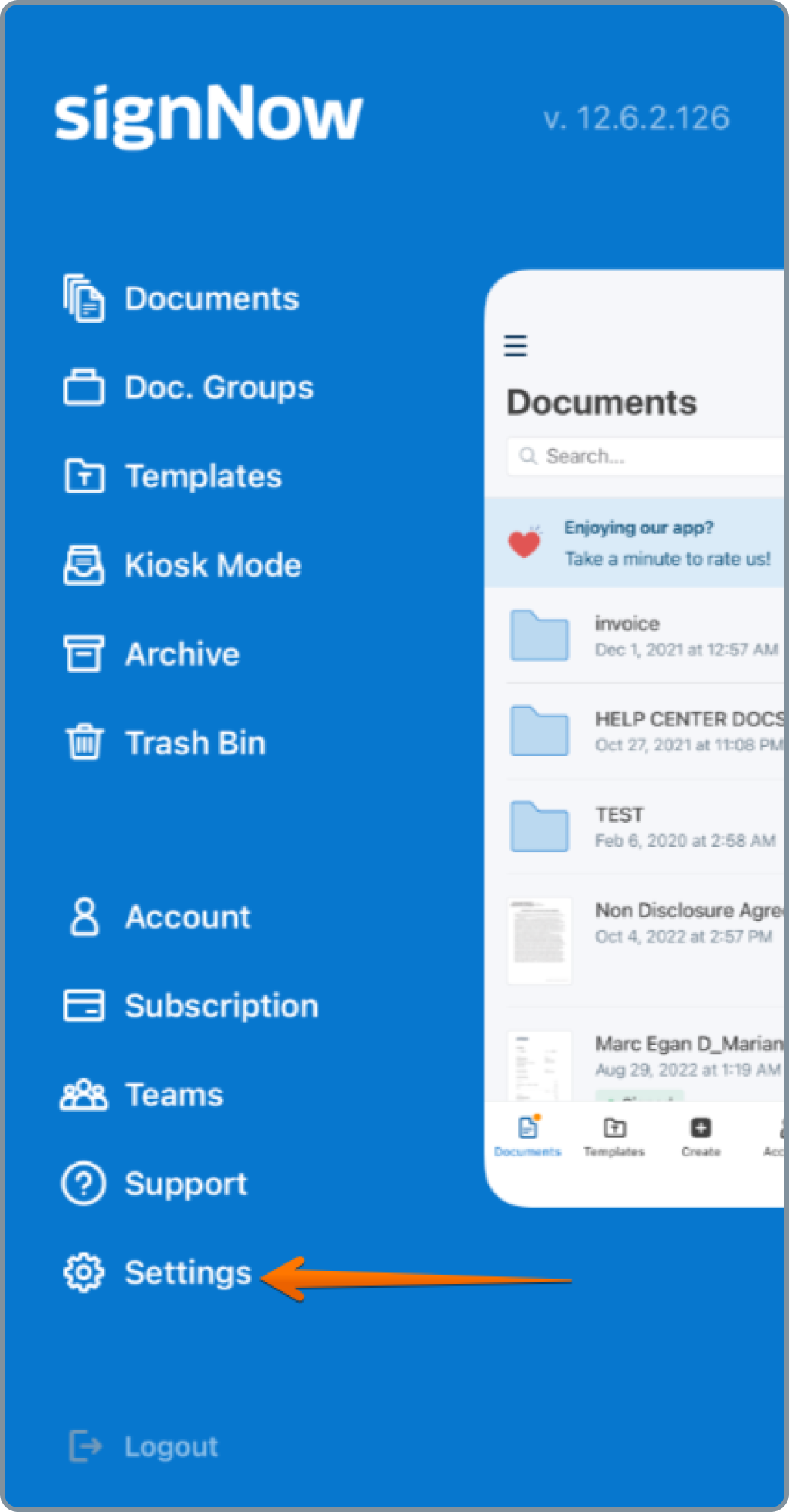Image resolution: width=789 pixels, height=1512 pixels.
Task: Select the Templates folder icon in sidebar
Action: (x=83, y=476)
